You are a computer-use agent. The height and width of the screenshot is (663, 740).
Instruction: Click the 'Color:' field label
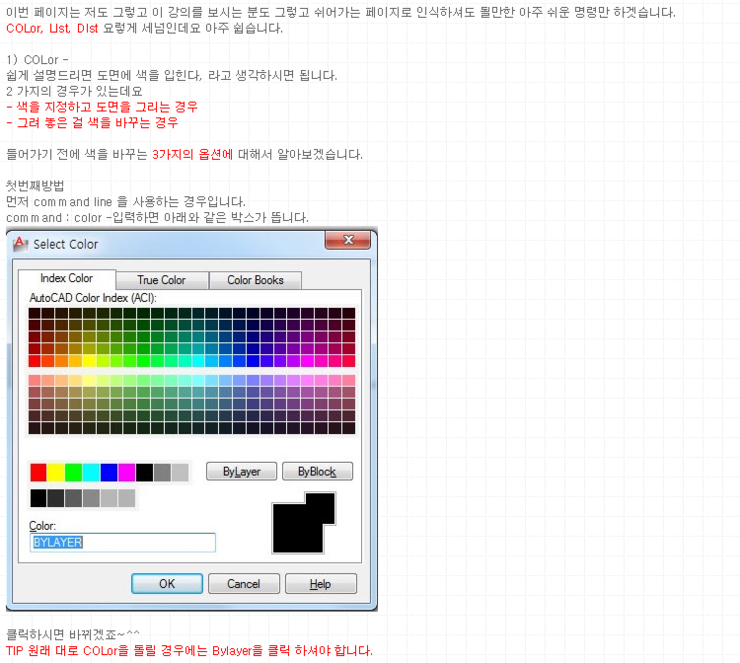42,526
